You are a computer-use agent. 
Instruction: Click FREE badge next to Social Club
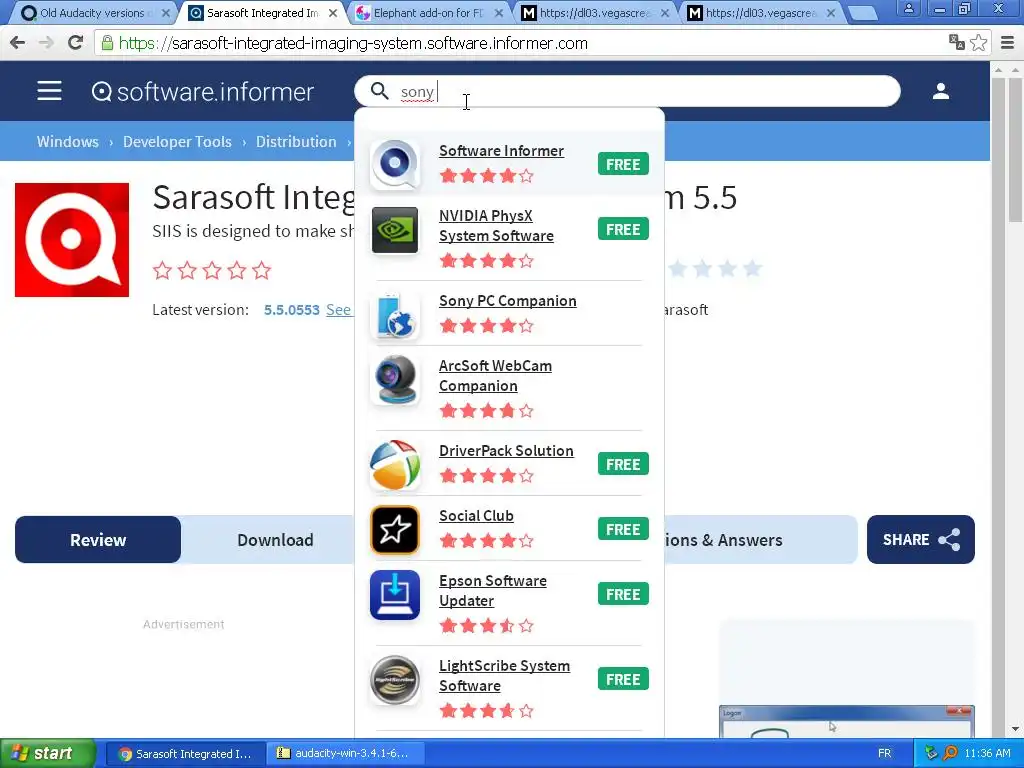[x=623, y=529]
